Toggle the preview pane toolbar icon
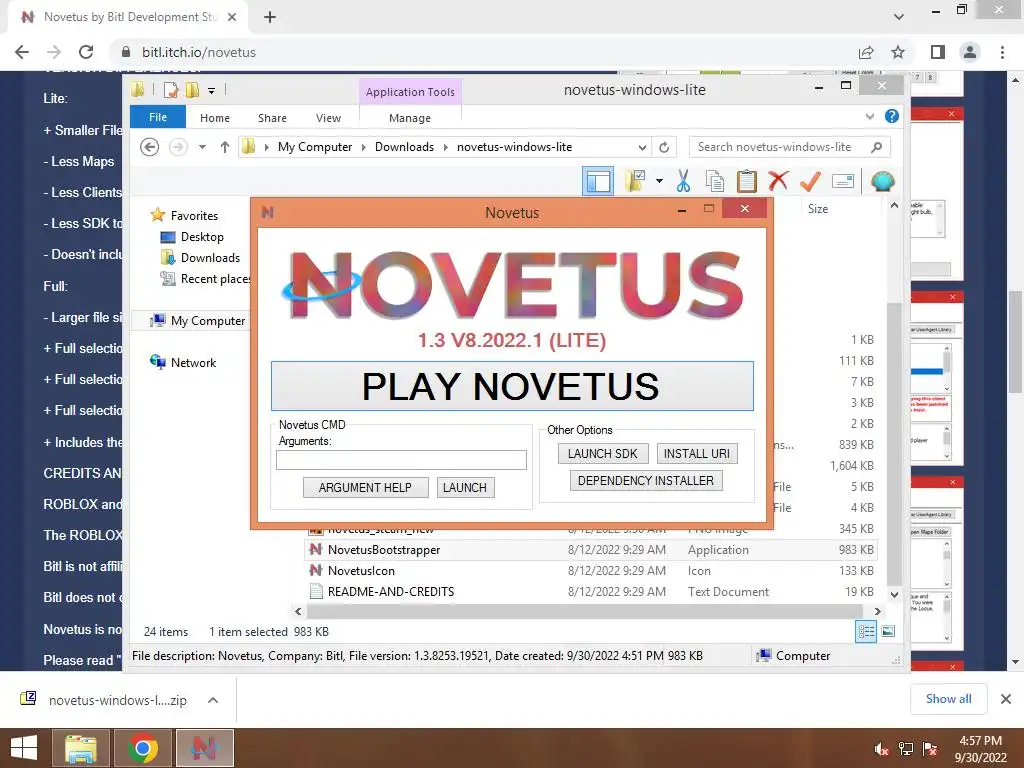 coord(598,181)
